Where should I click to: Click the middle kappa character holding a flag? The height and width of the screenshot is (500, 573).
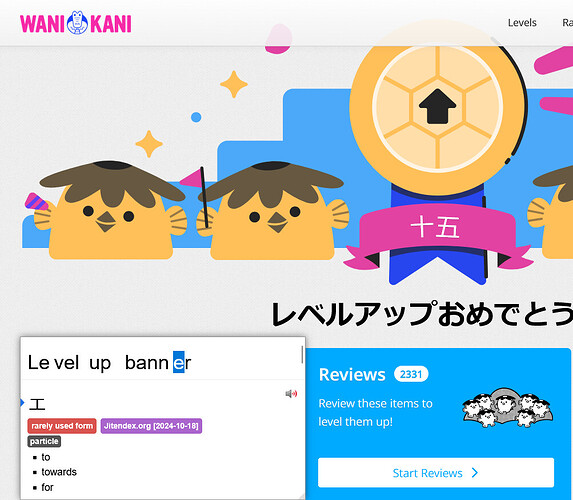point(269,211)
